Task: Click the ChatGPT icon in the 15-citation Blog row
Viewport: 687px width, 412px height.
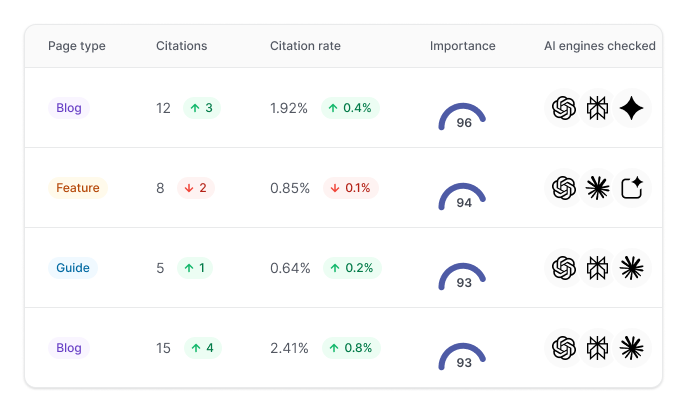Action: (565, 348)
